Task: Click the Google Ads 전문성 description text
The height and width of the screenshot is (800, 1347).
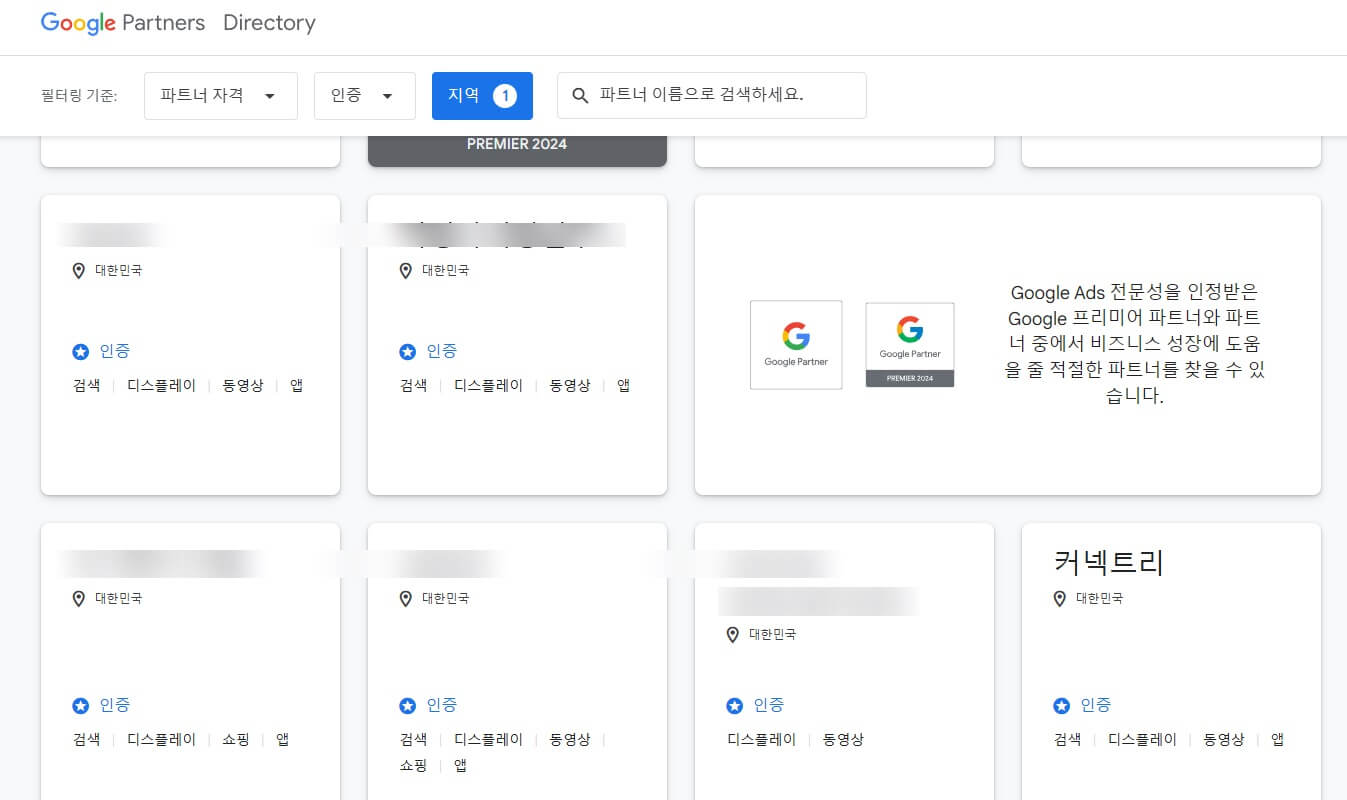Action: point(1134,344)
